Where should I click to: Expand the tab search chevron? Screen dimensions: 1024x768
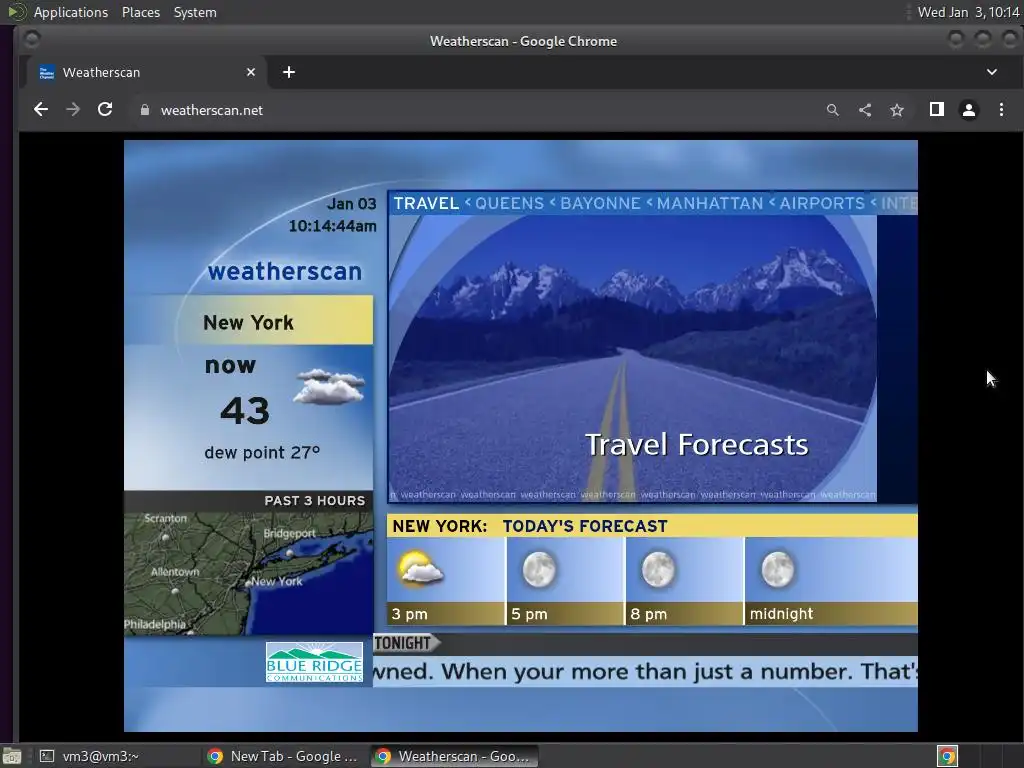(x=991, y=72)
